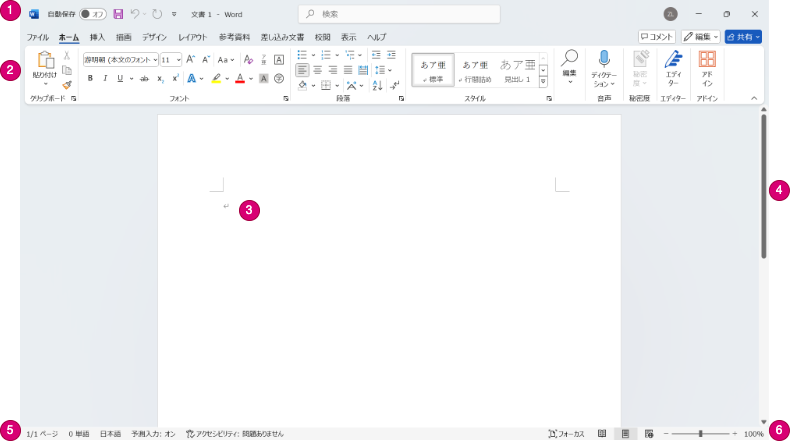Collapse the ribbon with the chevron
The image size is (790, 442).
[754, 98]
